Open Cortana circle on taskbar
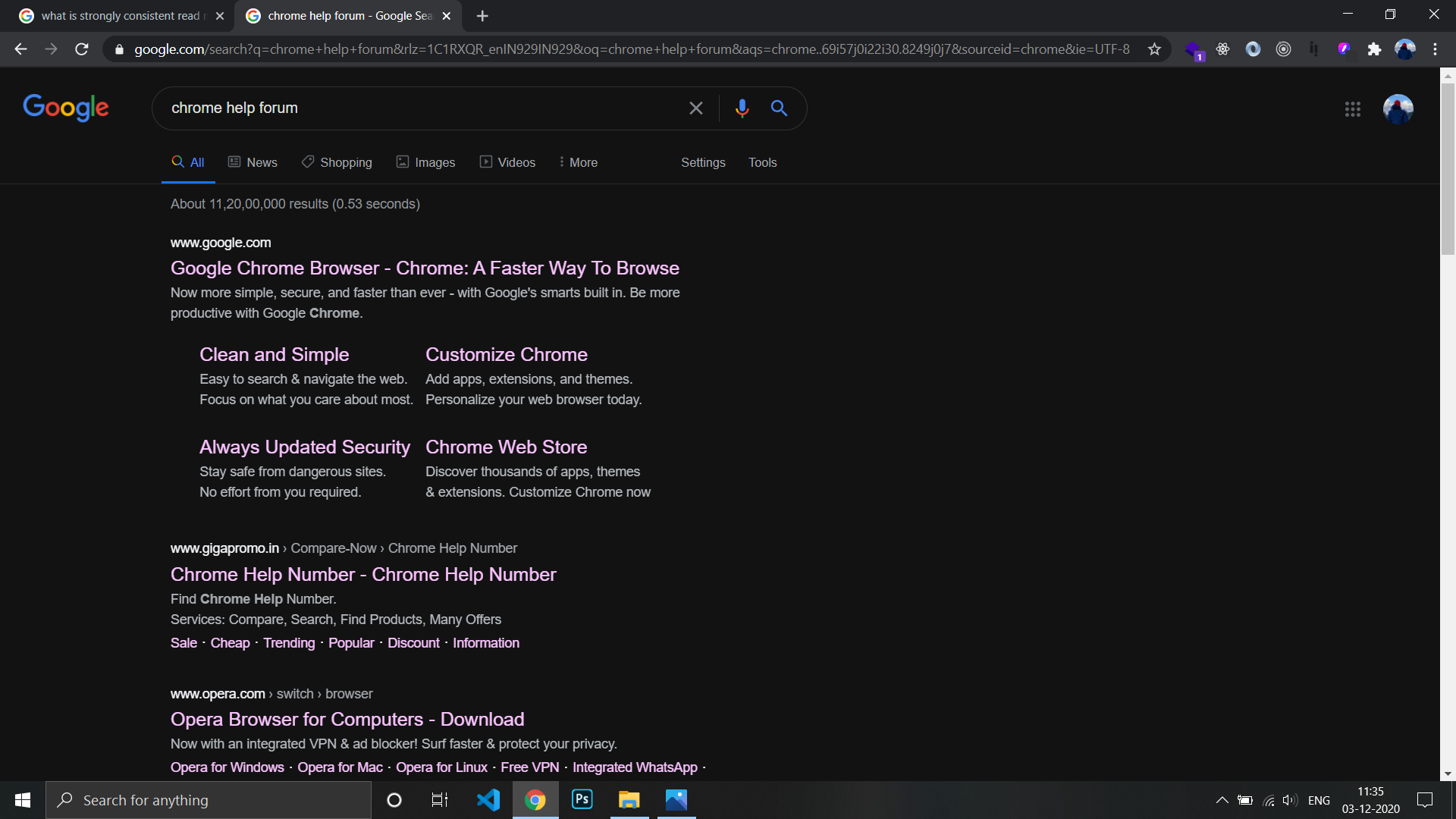 tap(394, 800)
